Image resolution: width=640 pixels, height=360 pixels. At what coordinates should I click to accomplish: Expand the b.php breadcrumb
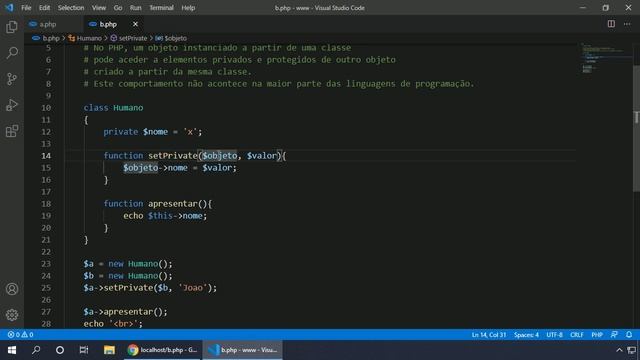(x=51, y=38)
